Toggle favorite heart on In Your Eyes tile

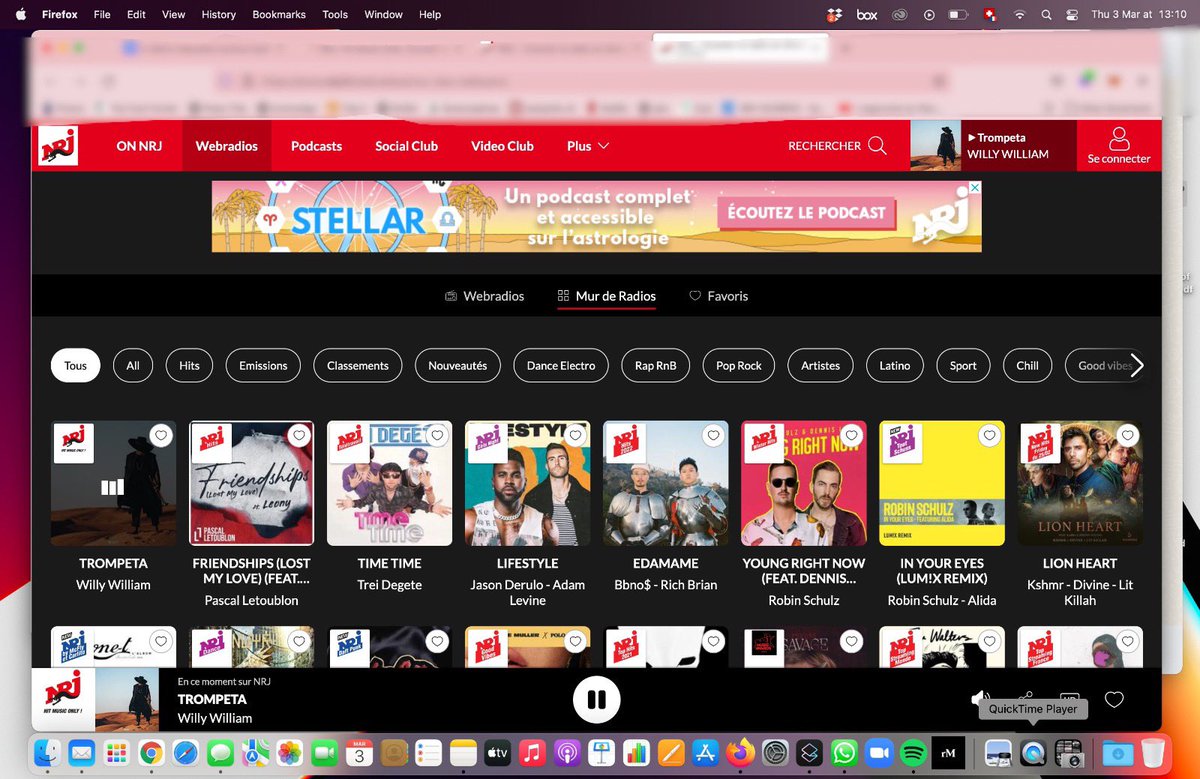pos(989,435)
